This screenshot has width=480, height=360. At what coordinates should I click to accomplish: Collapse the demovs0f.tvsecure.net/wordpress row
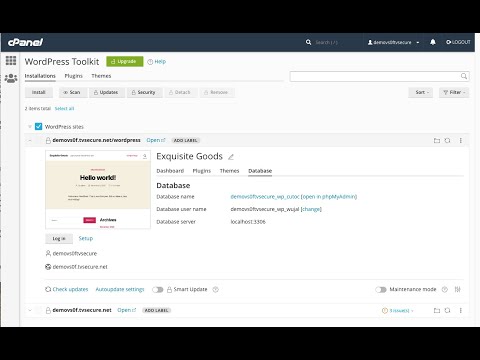(x=30, y=141)
